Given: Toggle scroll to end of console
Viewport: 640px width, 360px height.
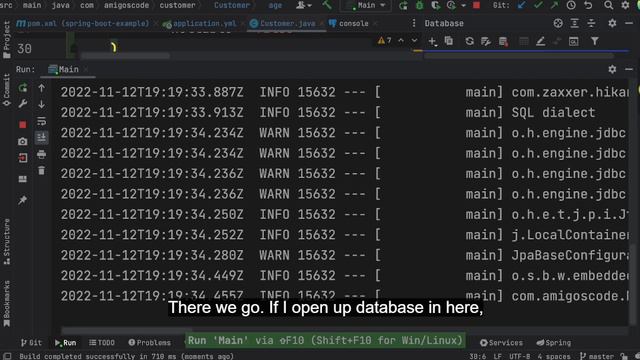Looking at the screenshot, I should tap(42, 138).
